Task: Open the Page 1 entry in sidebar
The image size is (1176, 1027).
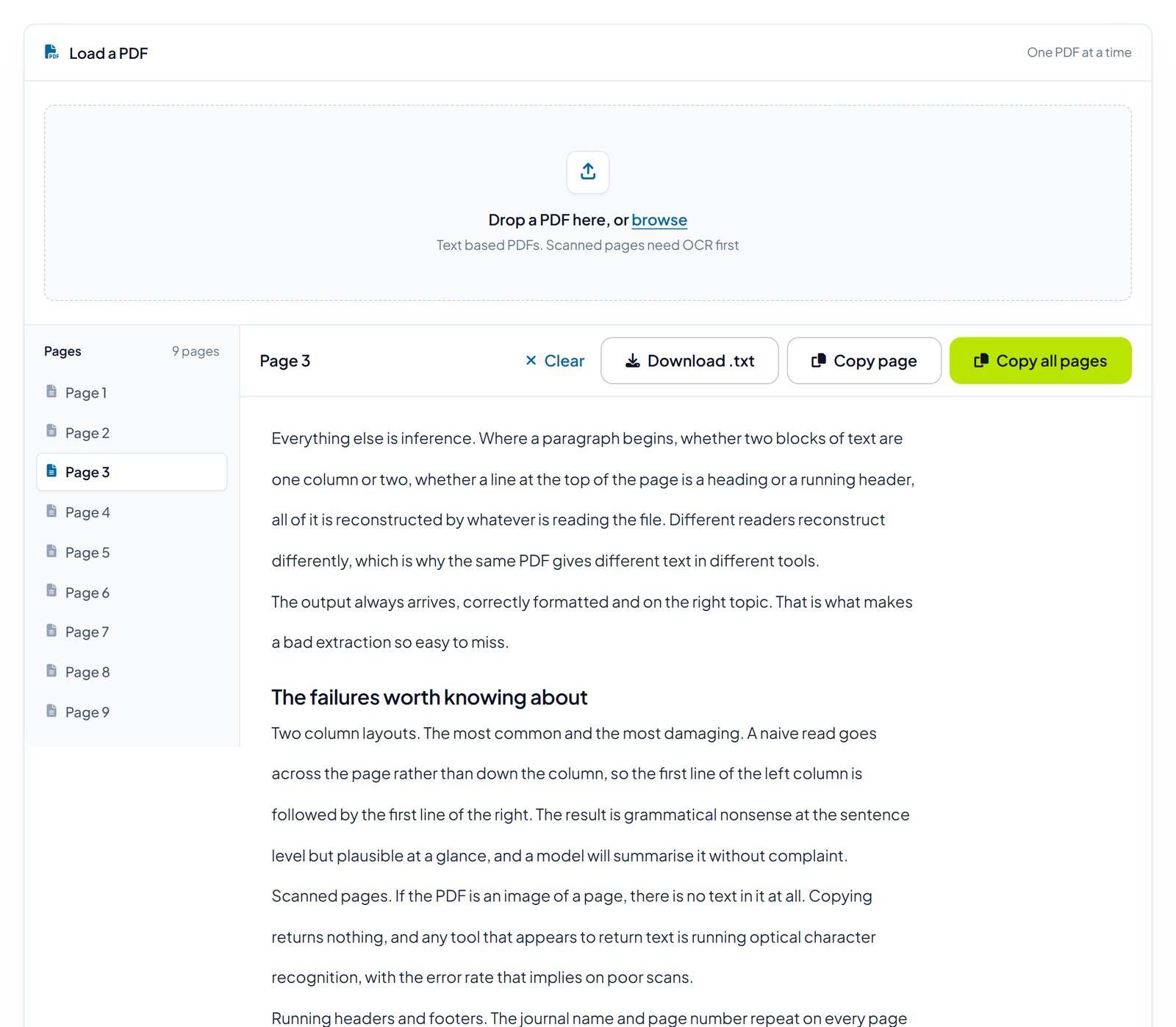Action: (x=132, y=393)
